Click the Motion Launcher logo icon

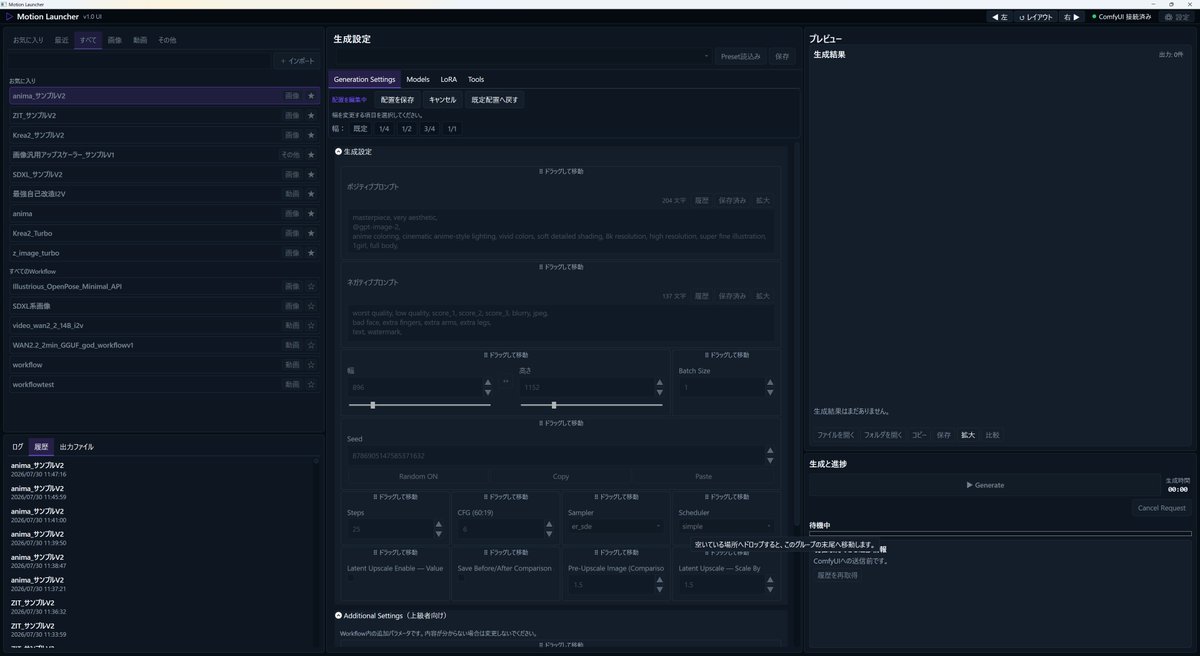[x=10, y=17]
